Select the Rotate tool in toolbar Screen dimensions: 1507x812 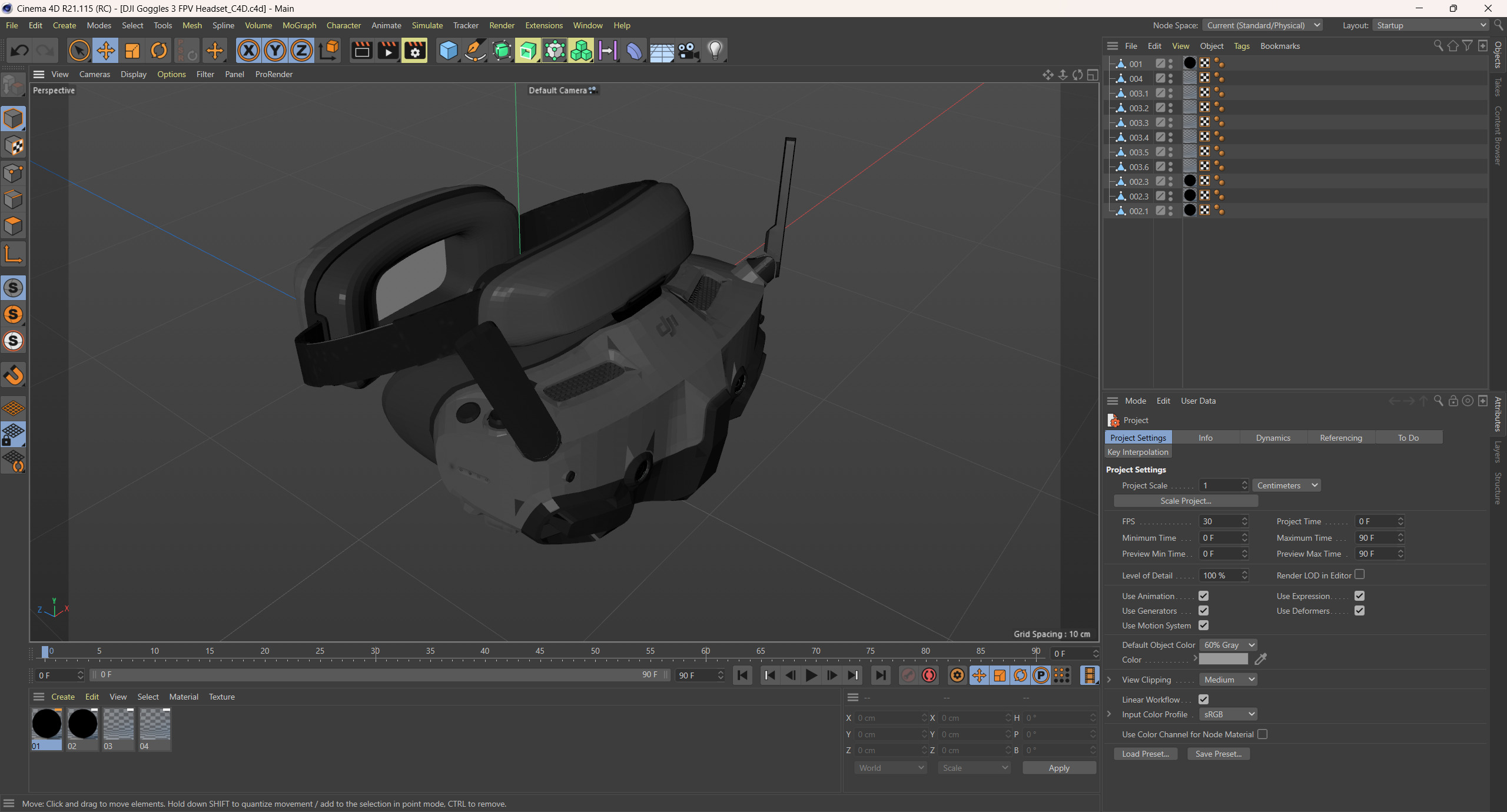click(x=159, y=51)
